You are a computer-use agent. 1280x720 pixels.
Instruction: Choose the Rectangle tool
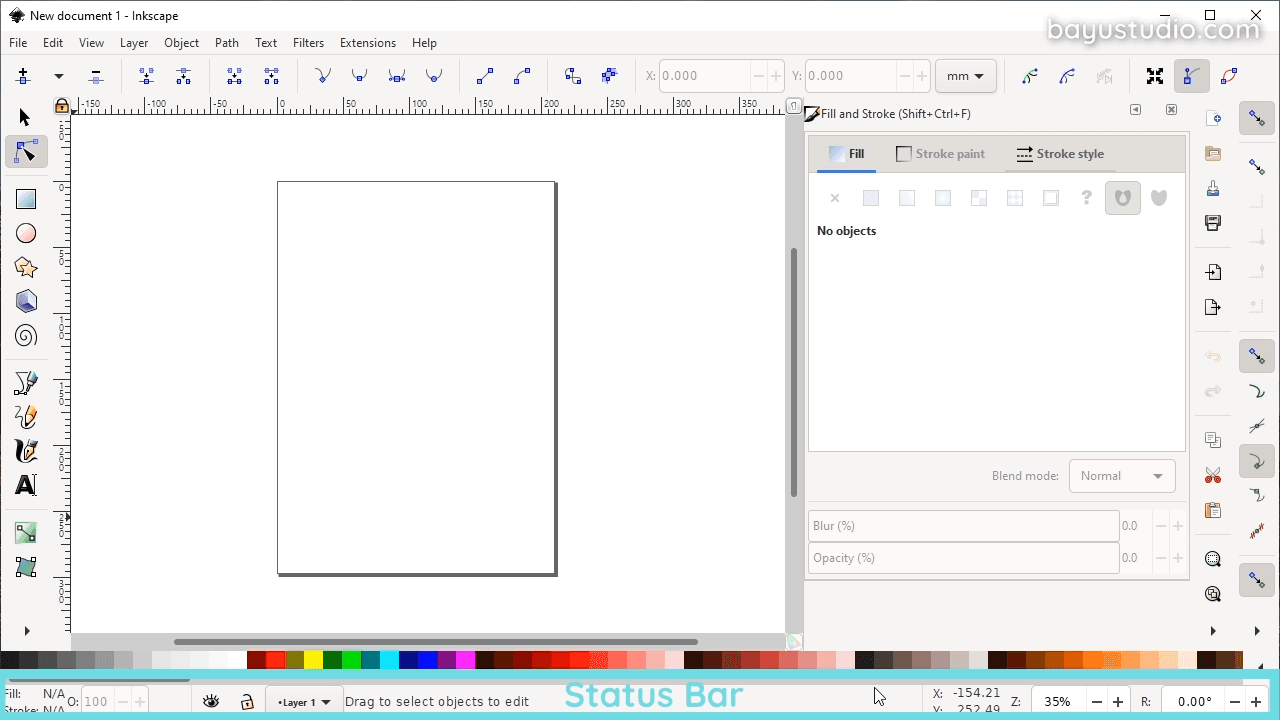click(26, 198)
